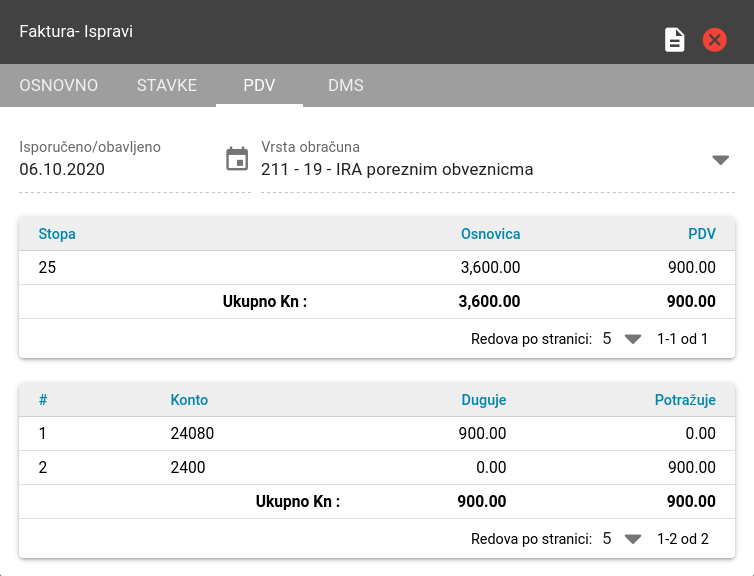Open rows-per-page dropdown in Stopa table
The image size is (754, 576).
[x=622, y=339]
